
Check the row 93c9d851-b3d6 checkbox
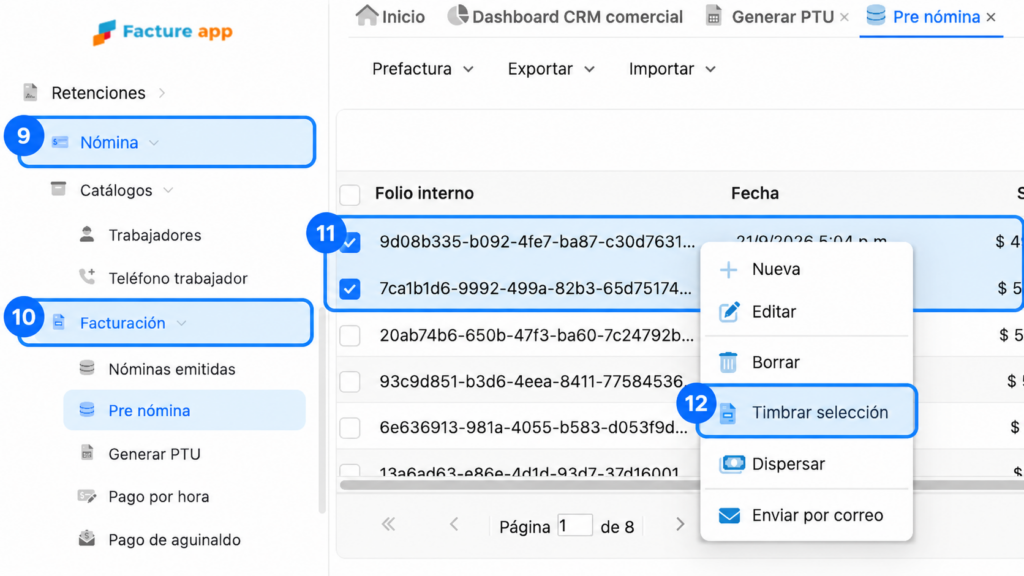click(350, 381)
